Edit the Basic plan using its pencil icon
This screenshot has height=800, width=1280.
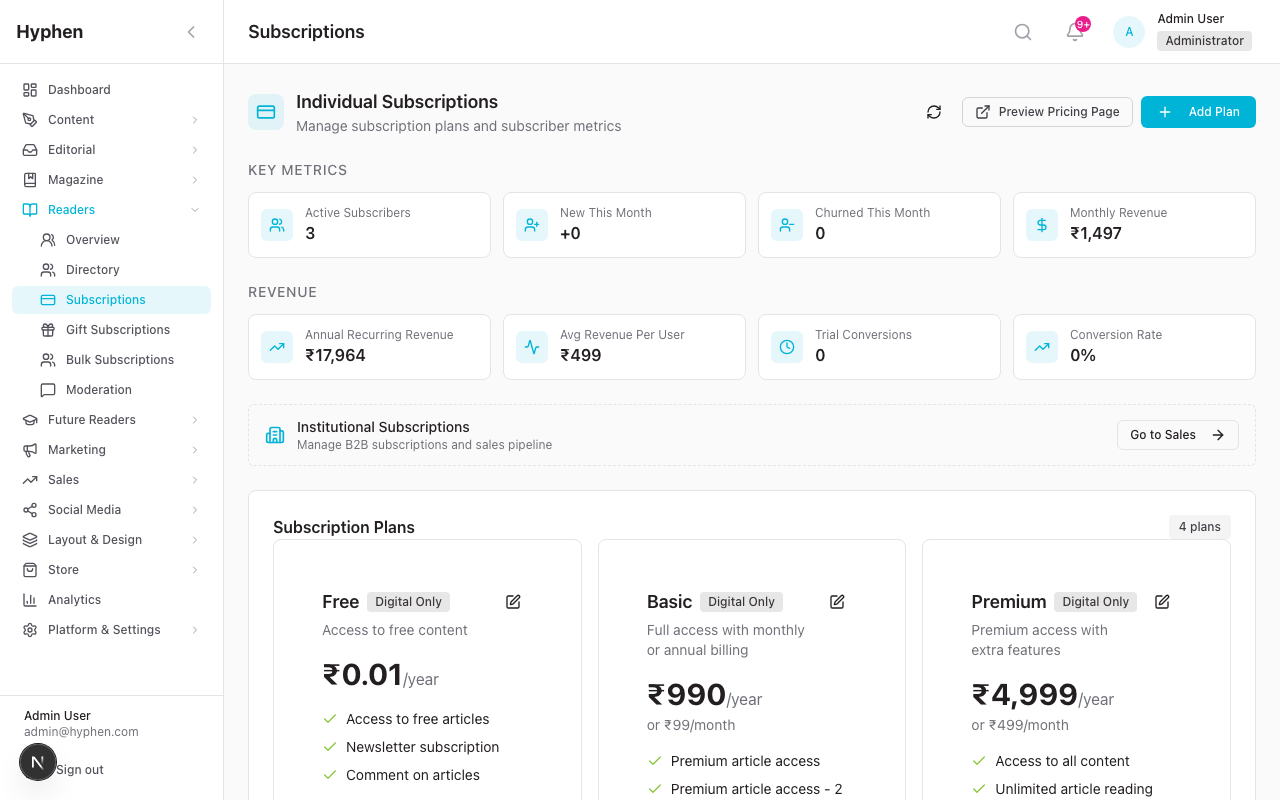pyautogui.click(x=837, y=601)
